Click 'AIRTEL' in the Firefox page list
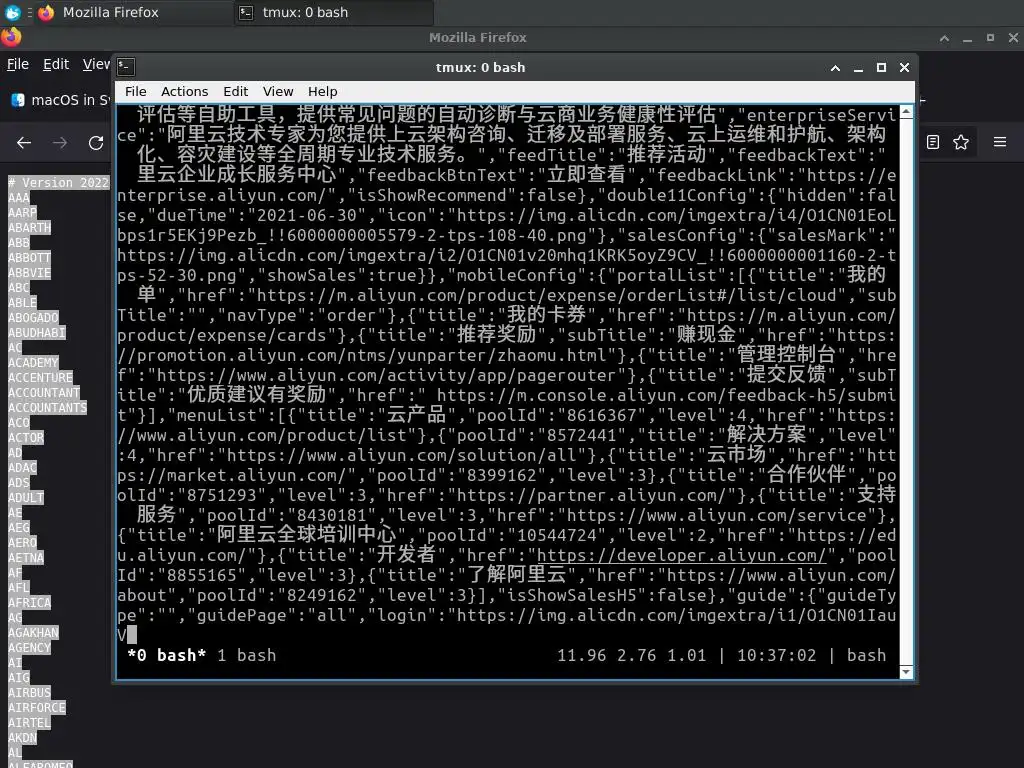 29,723
